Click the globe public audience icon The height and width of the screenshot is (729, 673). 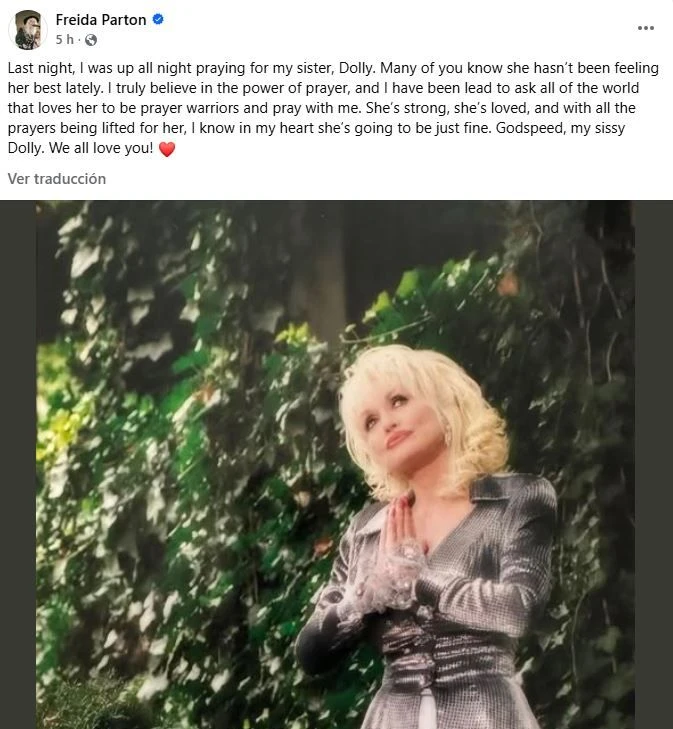coord(91,40)
